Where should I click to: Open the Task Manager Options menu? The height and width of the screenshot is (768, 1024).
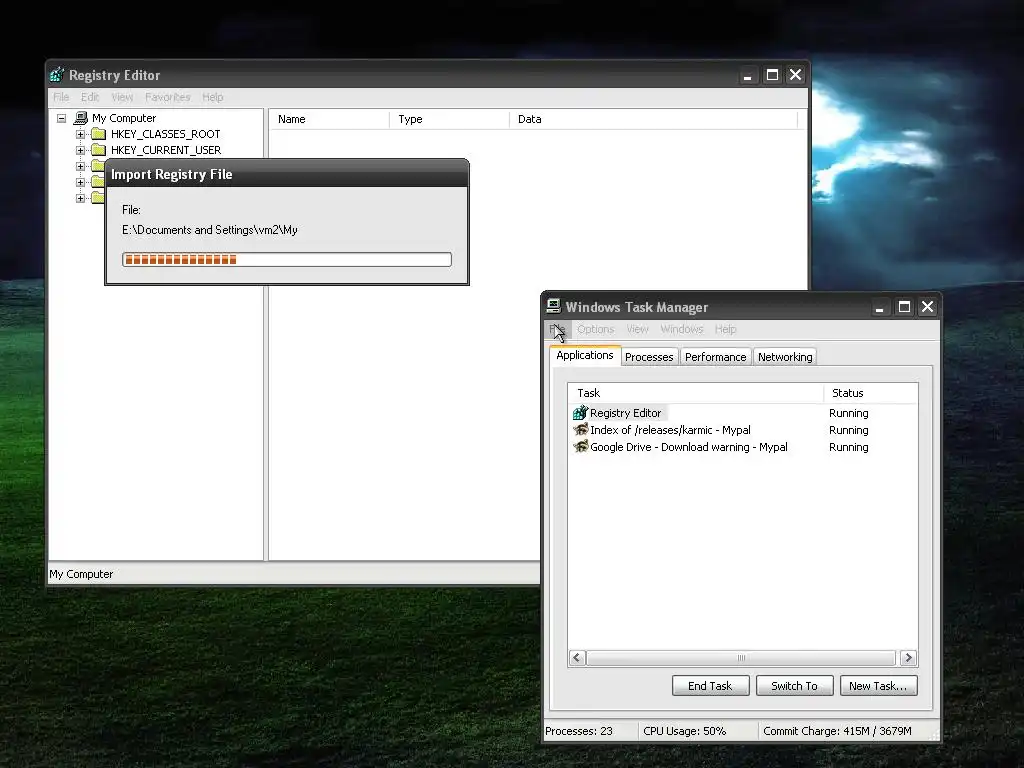point(596,329)
